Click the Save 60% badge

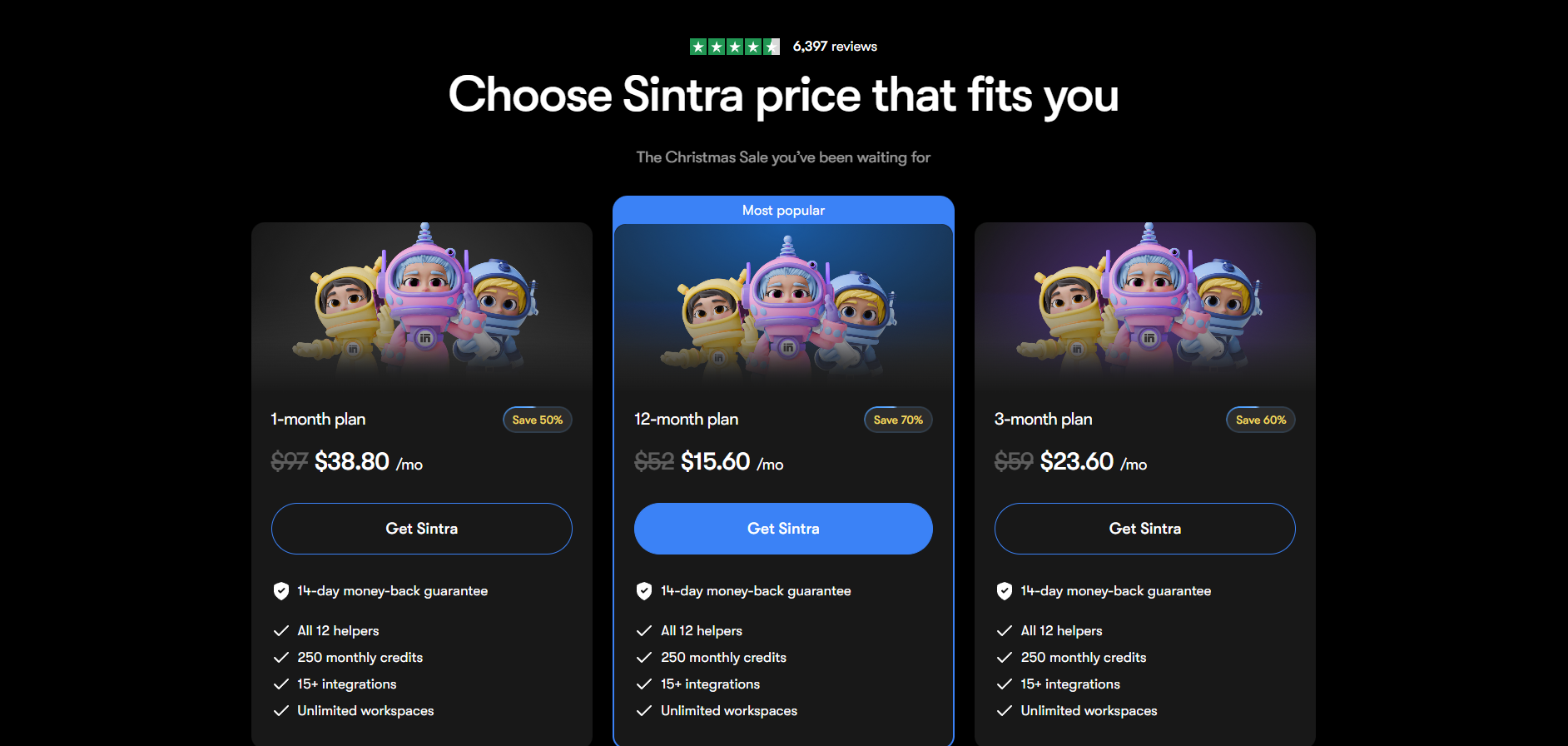(1260, 420)
